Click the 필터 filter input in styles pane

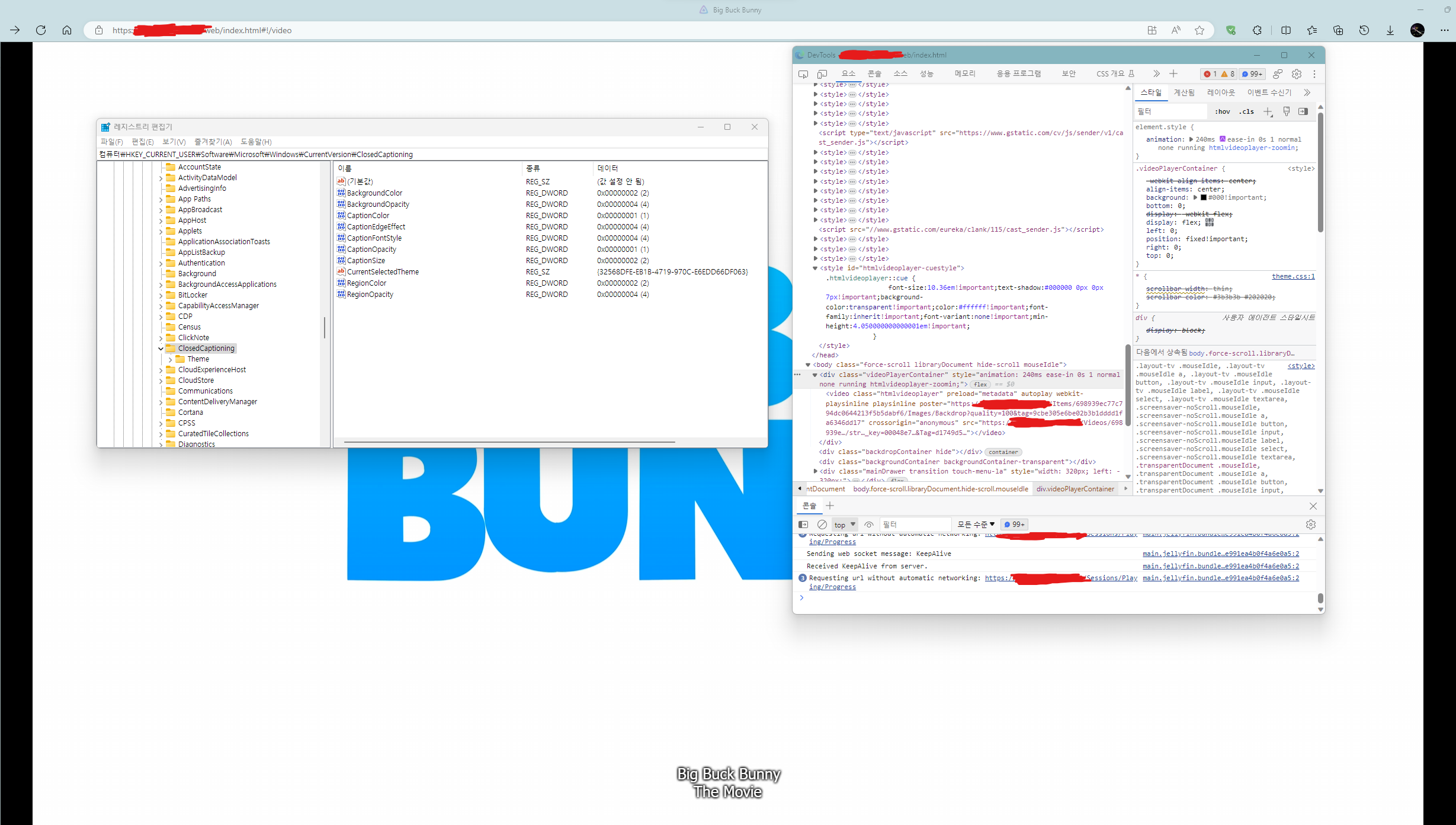[1170, 111]
